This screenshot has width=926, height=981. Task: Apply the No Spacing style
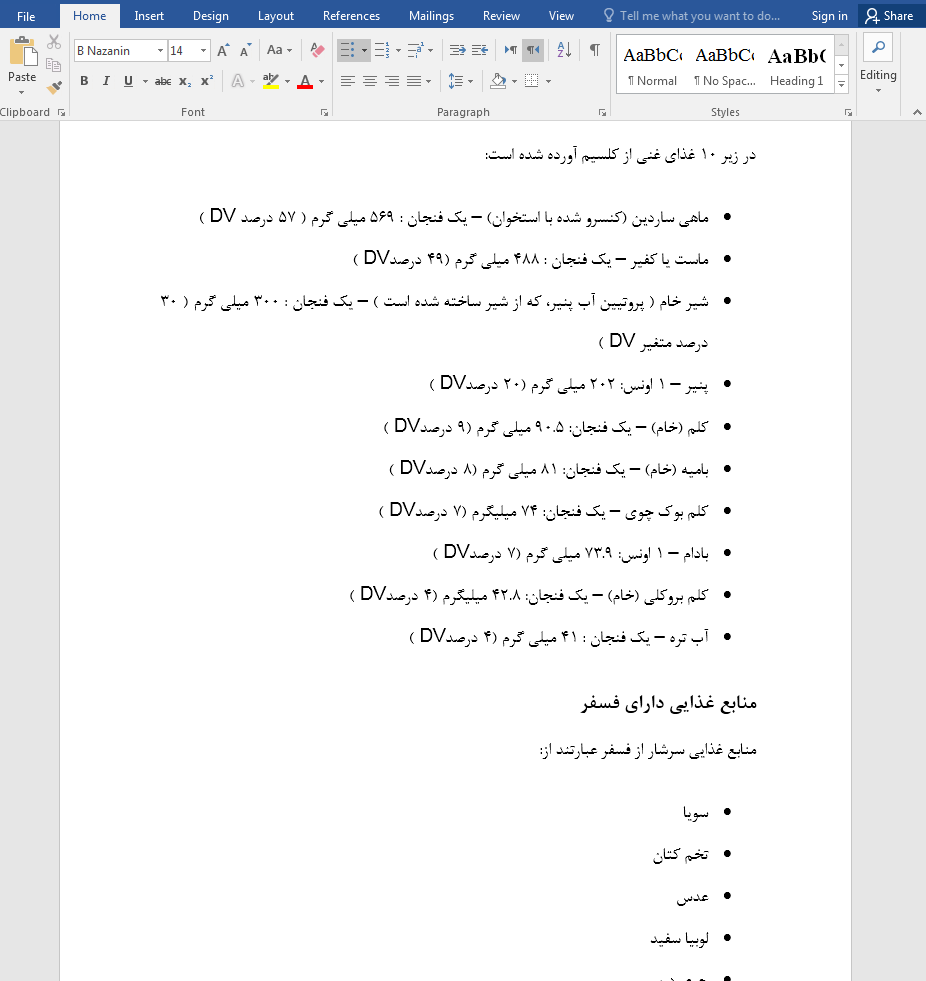pyautogui.click(x=725, y=65)
